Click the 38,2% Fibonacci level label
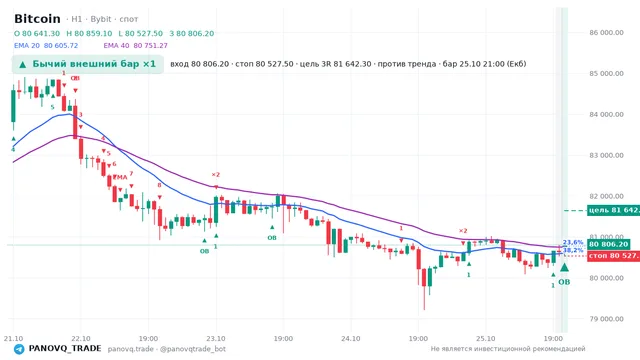 pyautogui.click(x=573, y=250)
